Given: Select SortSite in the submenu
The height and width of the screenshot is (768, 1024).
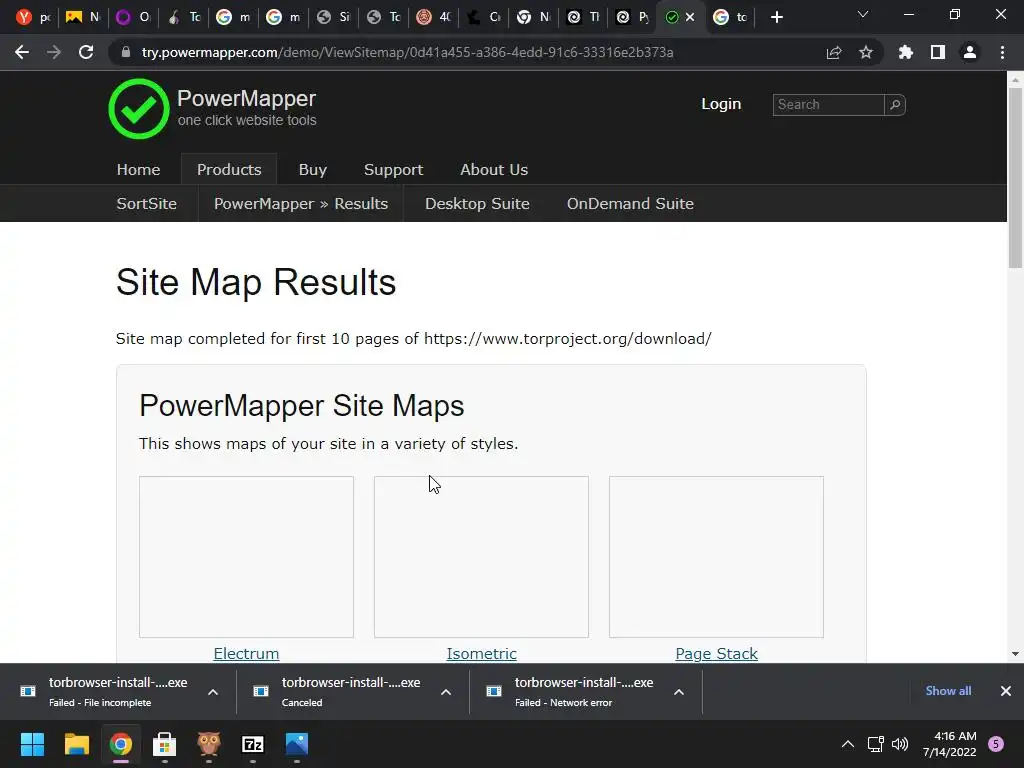Looking at the screenshot, I should click(146, 204).
